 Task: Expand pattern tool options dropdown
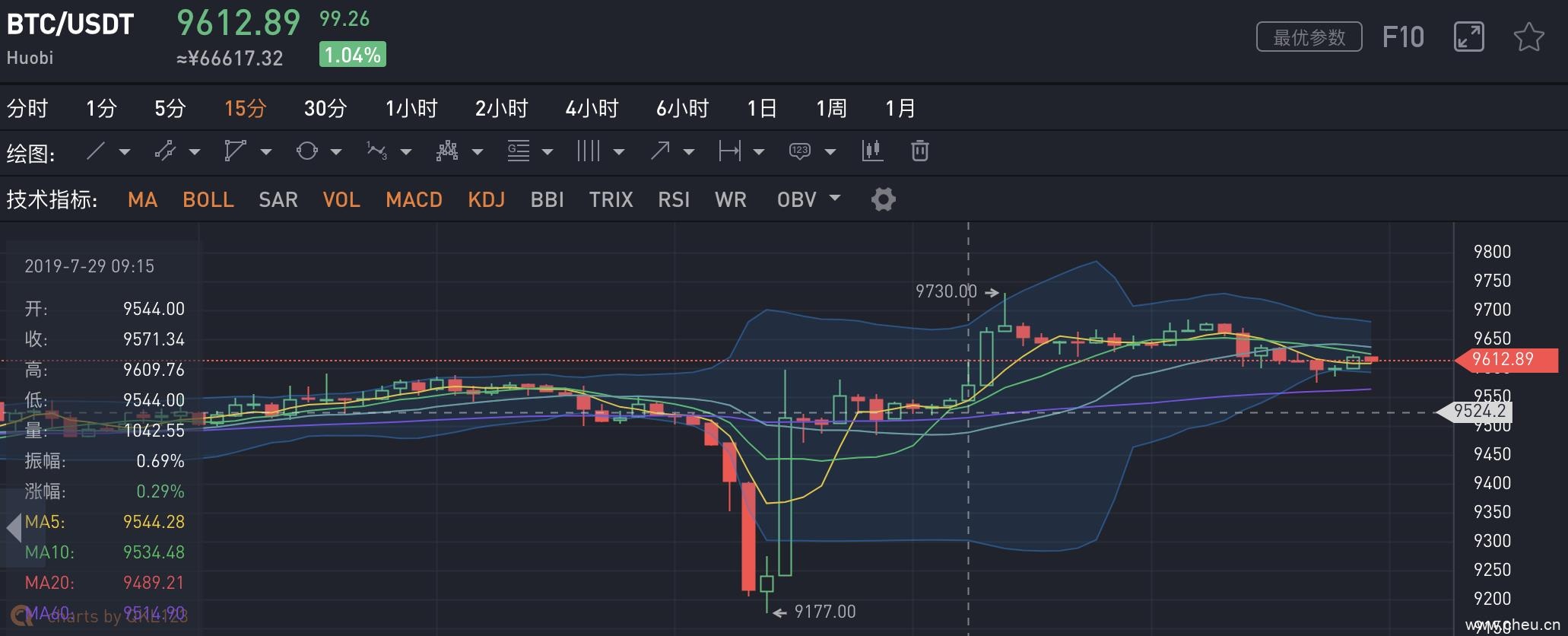(x=478, y=152)
